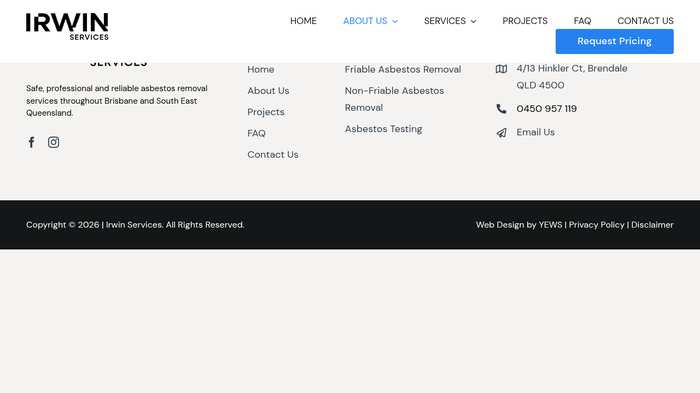Image resolution: width=700 pixels, height=393 pixels.
Task: Click the Email Us link
Action: (535, 132)
